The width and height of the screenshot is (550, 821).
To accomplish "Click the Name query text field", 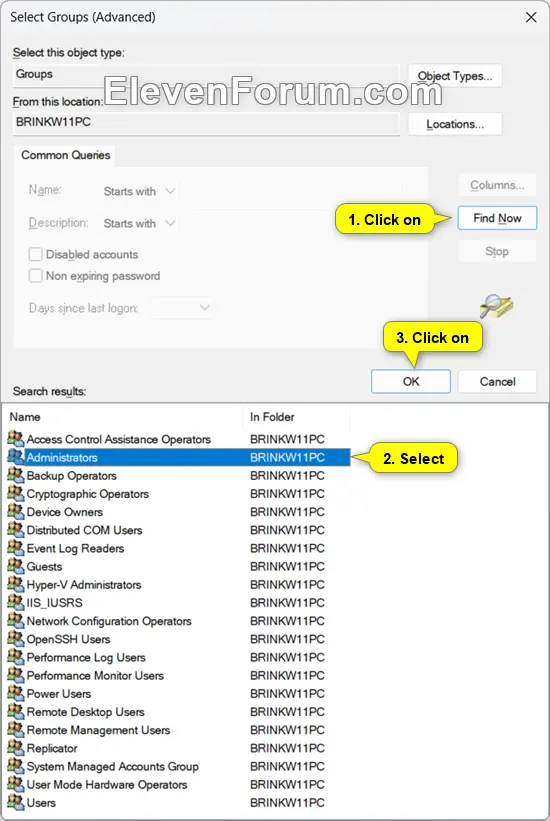I will click(299, 190).
